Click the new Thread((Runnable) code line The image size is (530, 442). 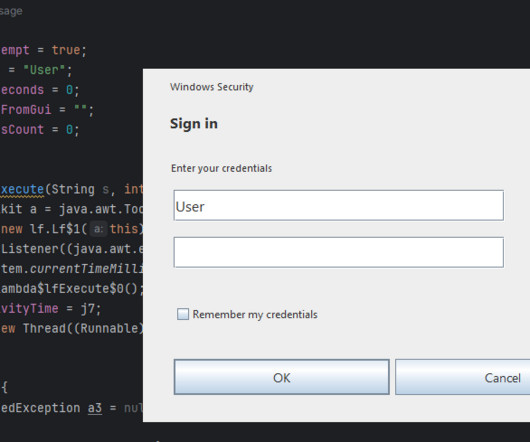coord(72,328)
